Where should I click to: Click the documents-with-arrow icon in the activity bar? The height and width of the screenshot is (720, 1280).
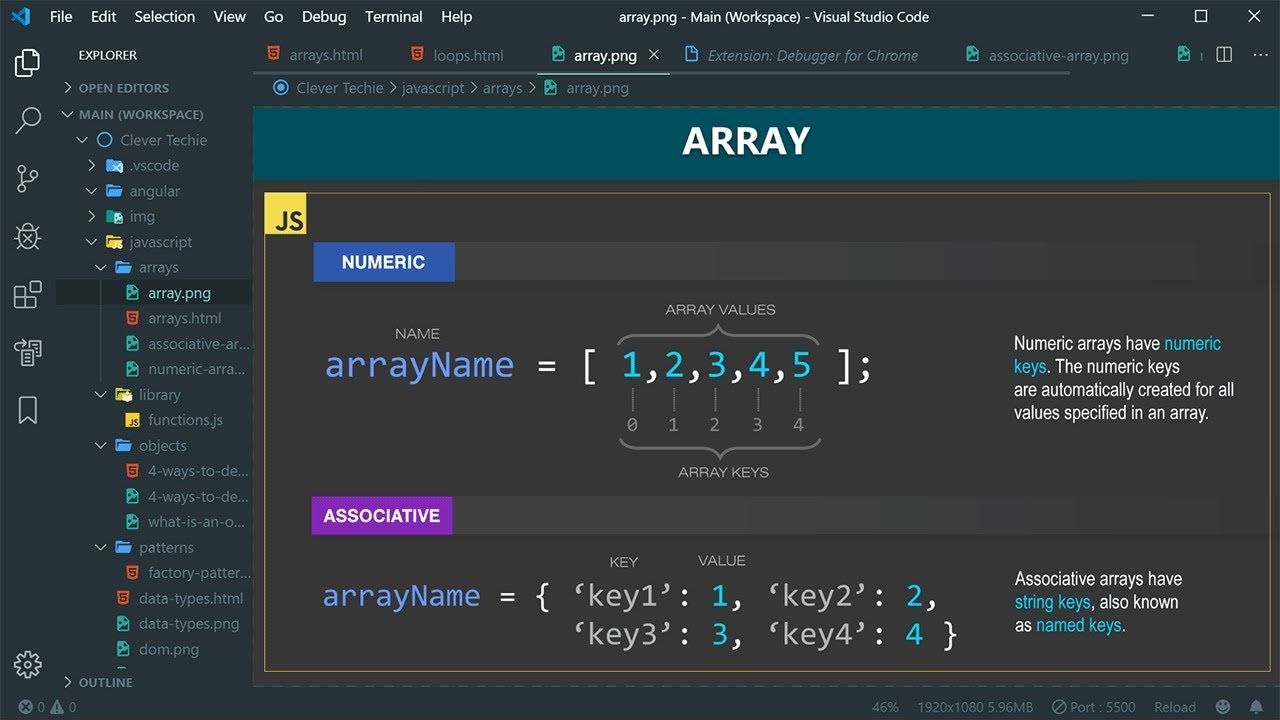click(27, 352)
